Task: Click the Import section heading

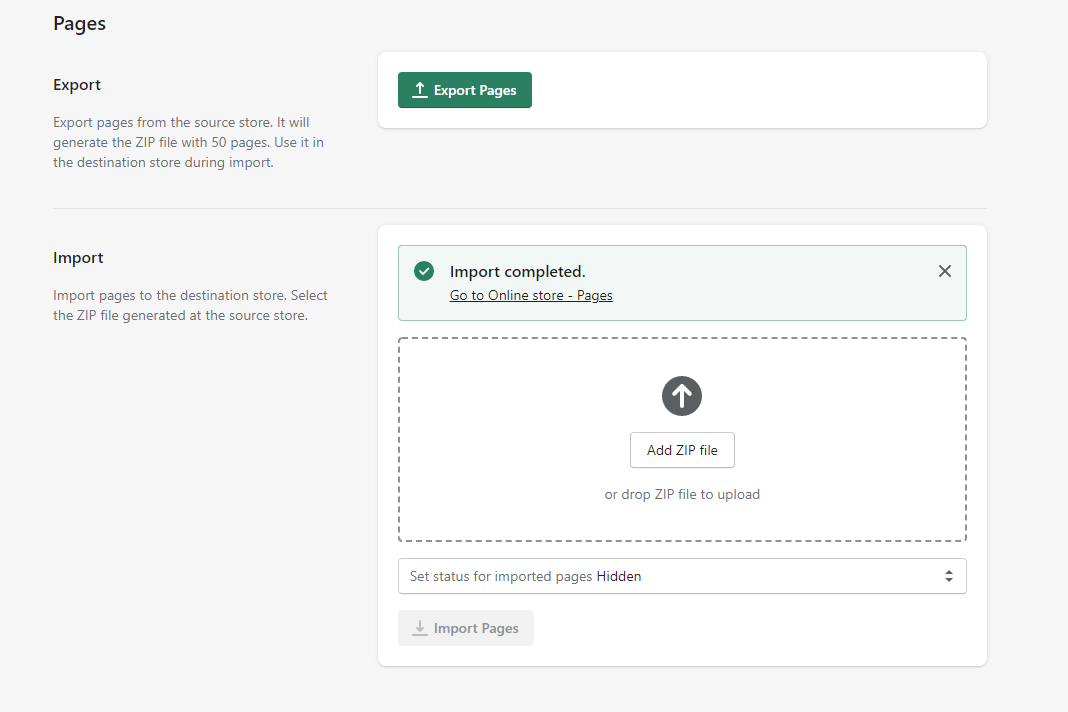Action: point(78,258)
